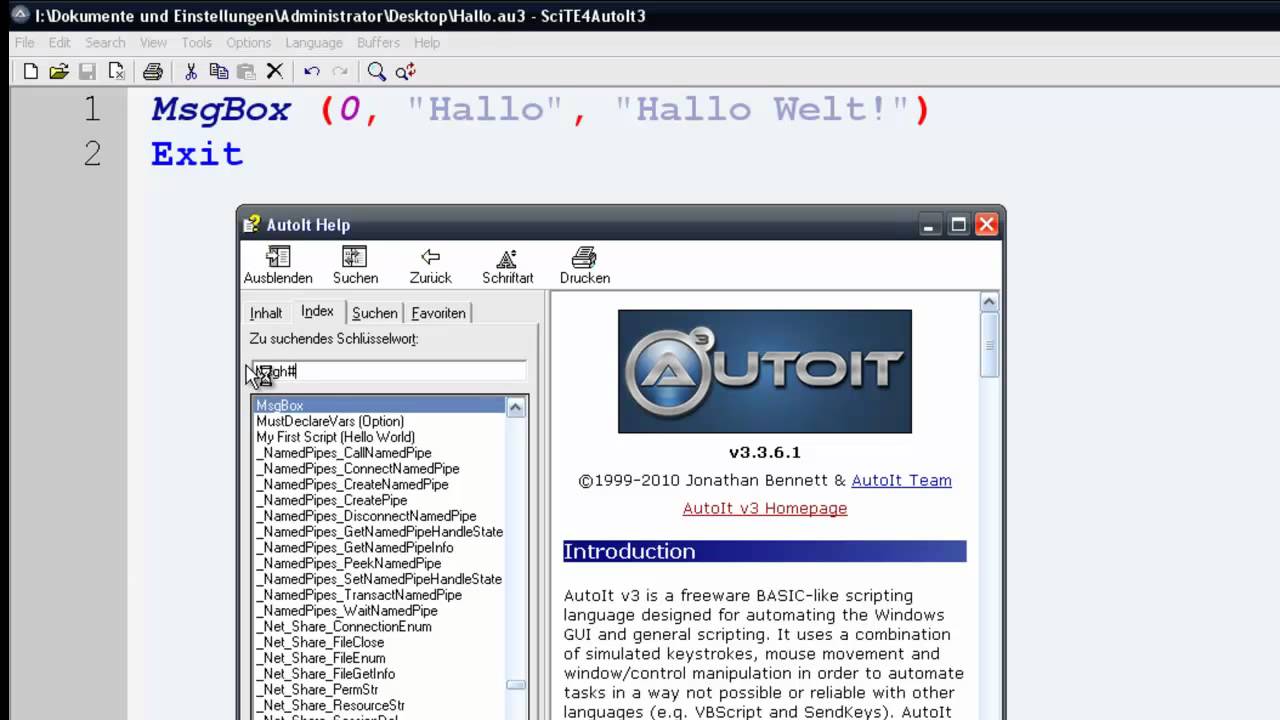Open the File menu in SciTE
Image resolution: width=1280 pixels, height=720 pixels.
25,43
